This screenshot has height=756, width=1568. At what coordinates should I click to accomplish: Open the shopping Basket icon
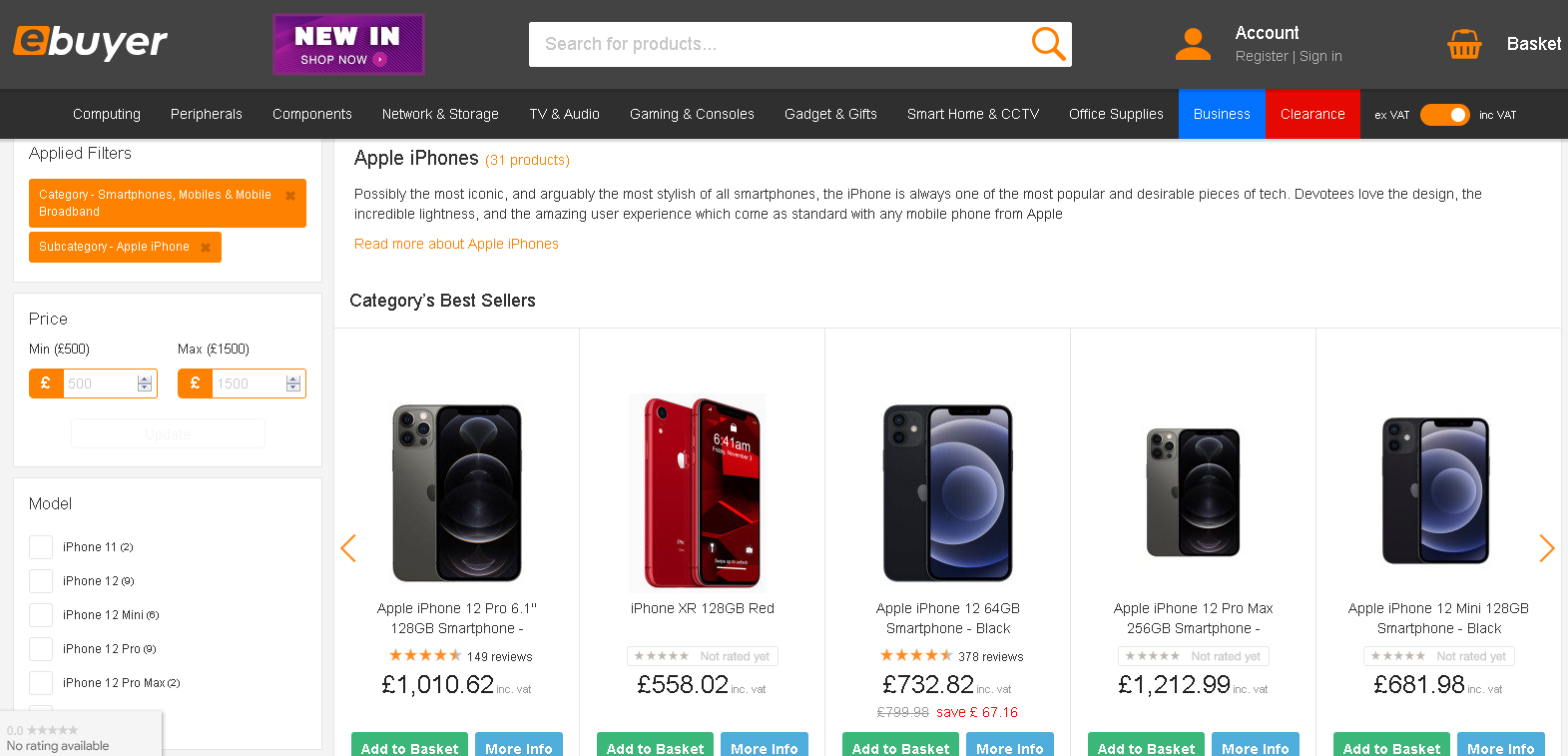1464,44
